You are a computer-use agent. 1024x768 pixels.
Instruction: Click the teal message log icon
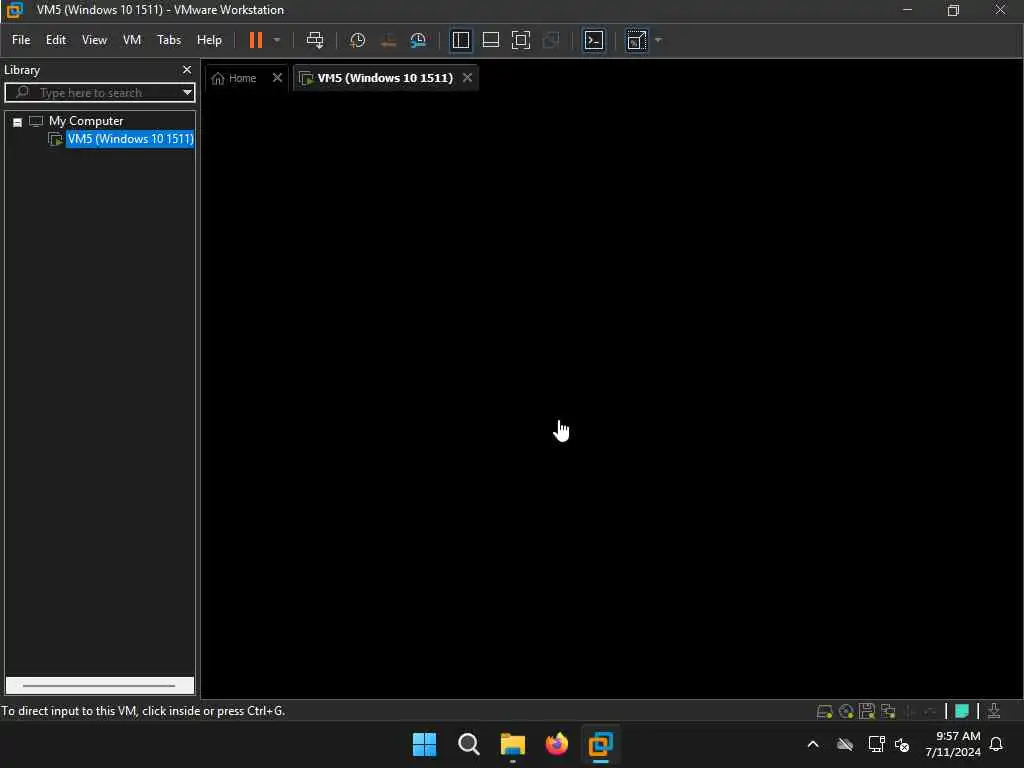click(962, 711)
